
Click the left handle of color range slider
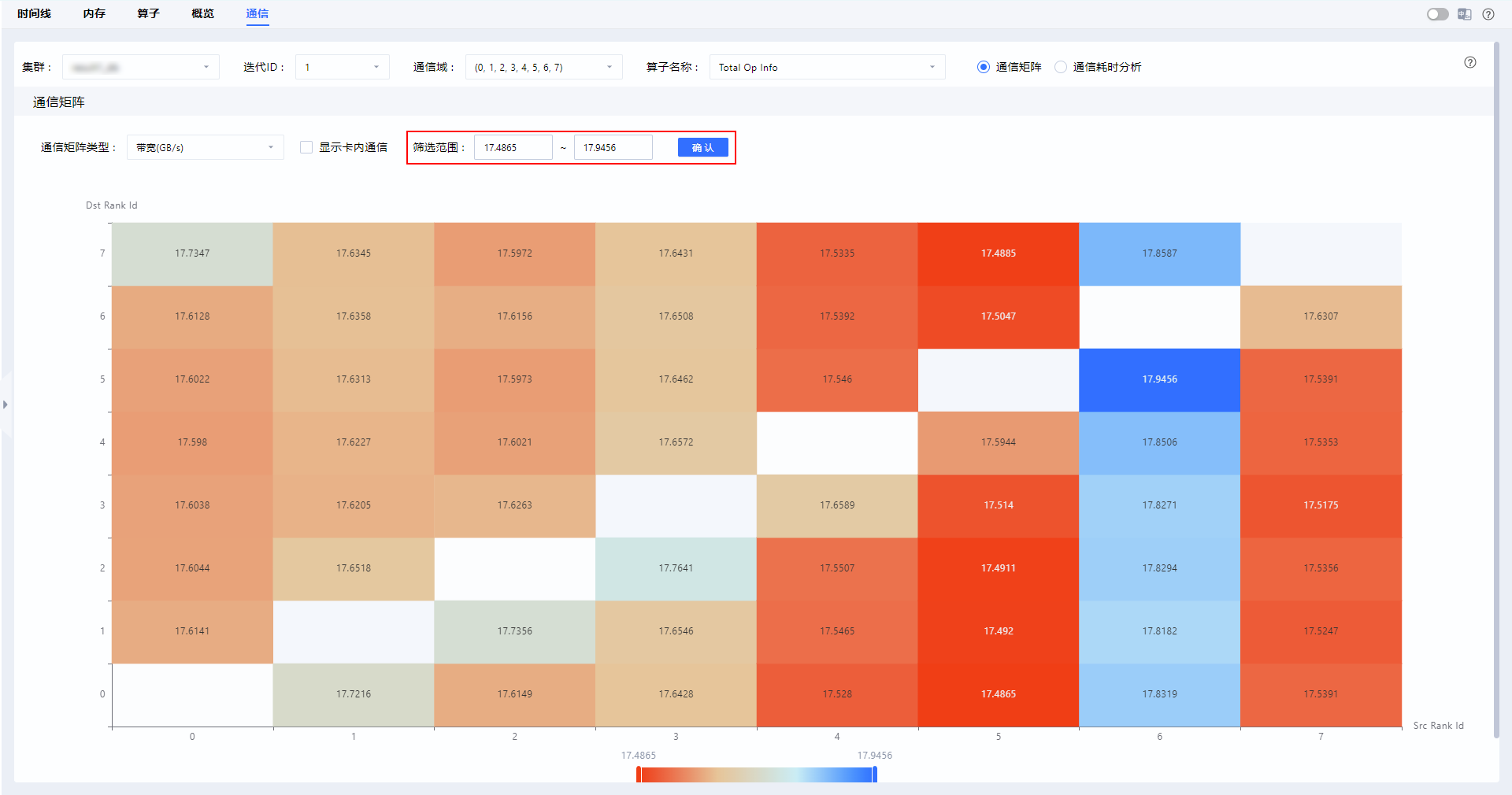click(639, 775)
